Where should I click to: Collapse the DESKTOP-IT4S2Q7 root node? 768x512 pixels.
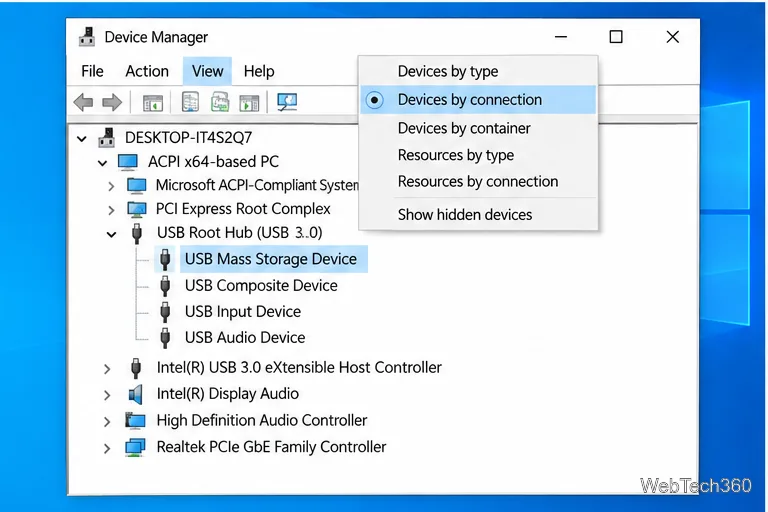[x=82, y=139]
